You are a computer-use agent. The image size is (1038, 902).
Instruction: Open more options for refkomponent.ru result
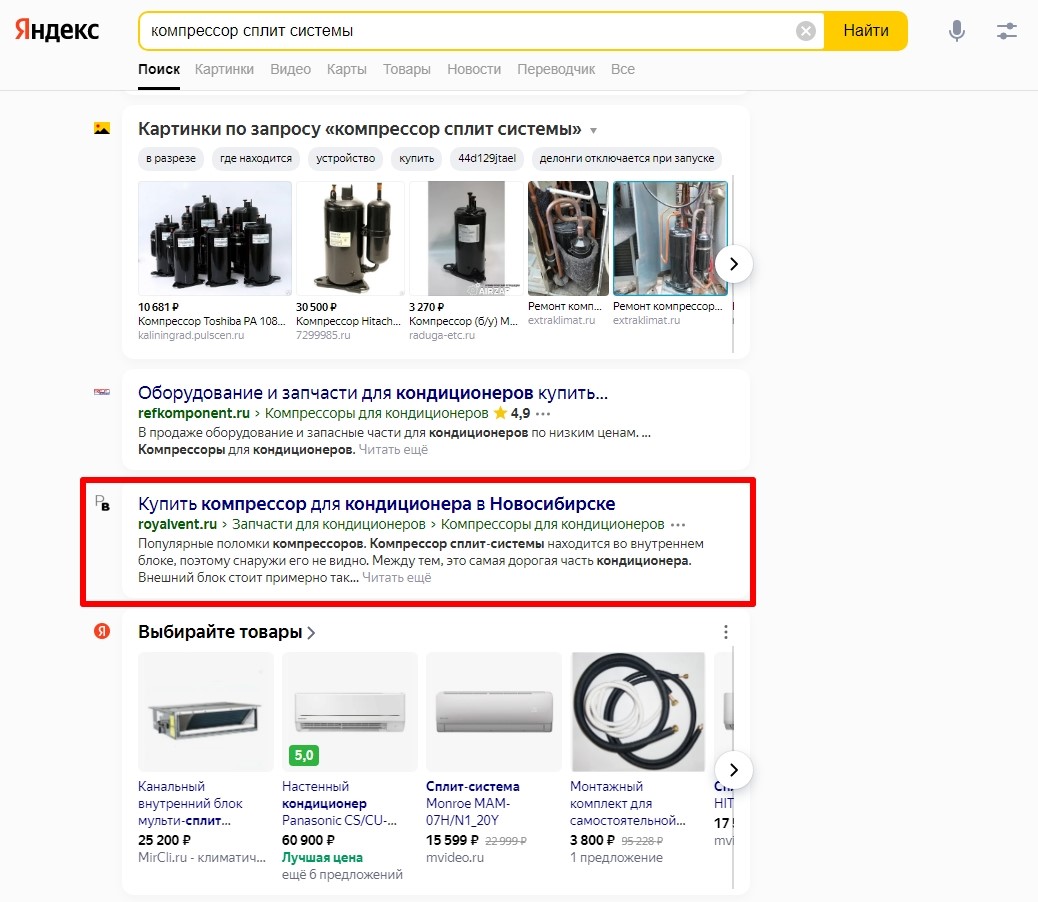pos(544,413)
